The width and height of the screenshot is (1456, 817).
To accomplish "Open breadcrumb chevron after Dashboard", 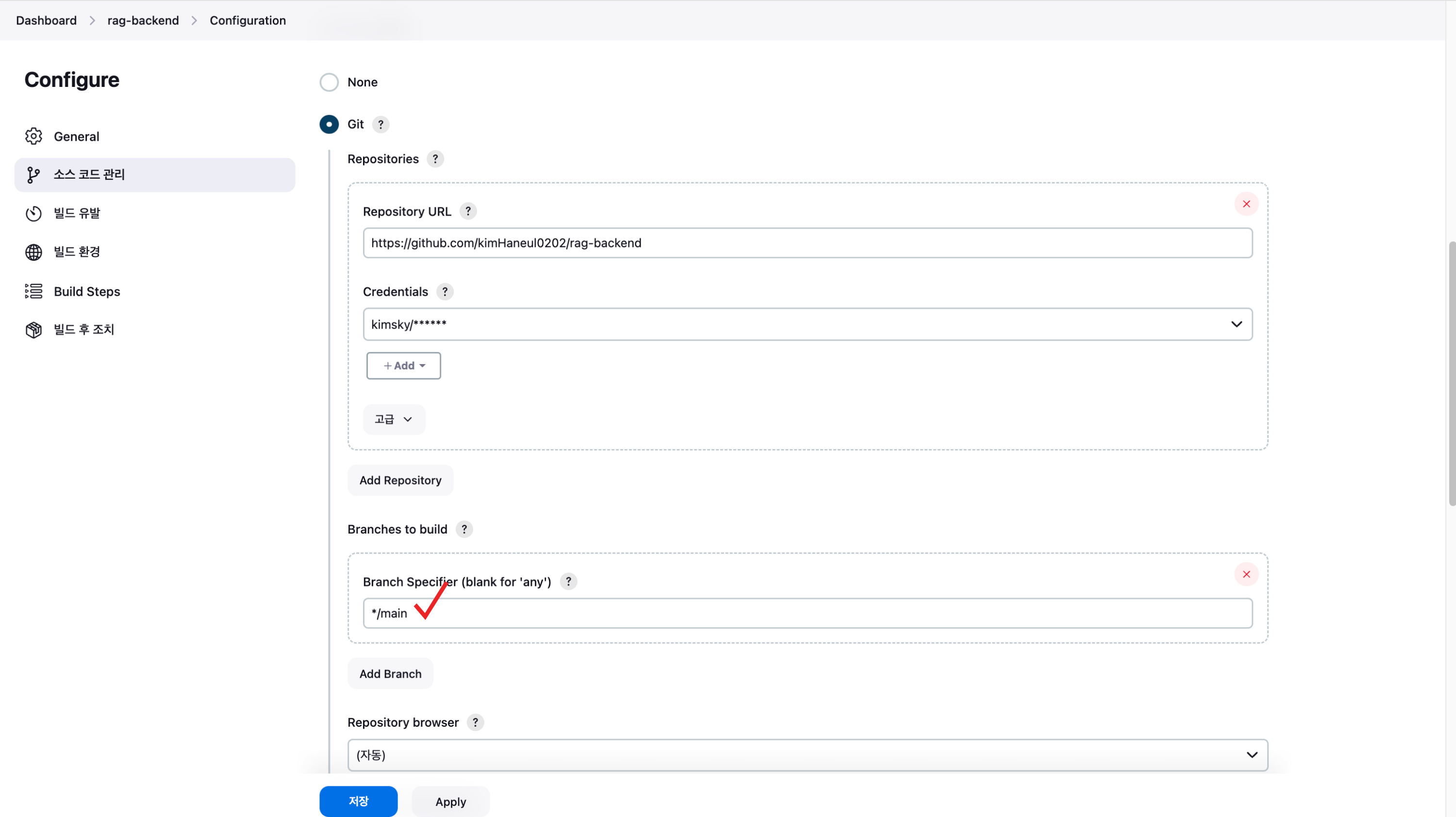I will point(92,20).
